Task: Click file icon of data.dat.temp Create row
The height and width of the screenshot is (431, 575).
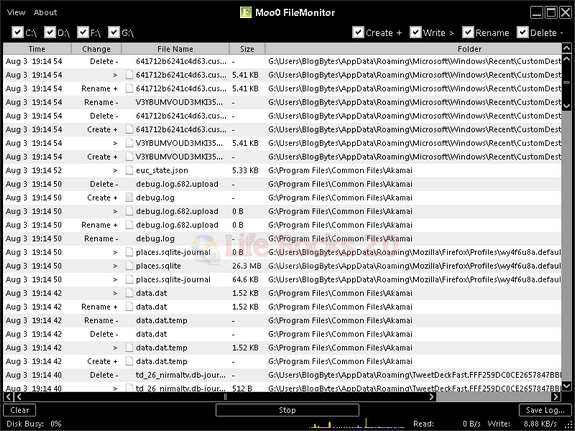Action: point(129,361)
